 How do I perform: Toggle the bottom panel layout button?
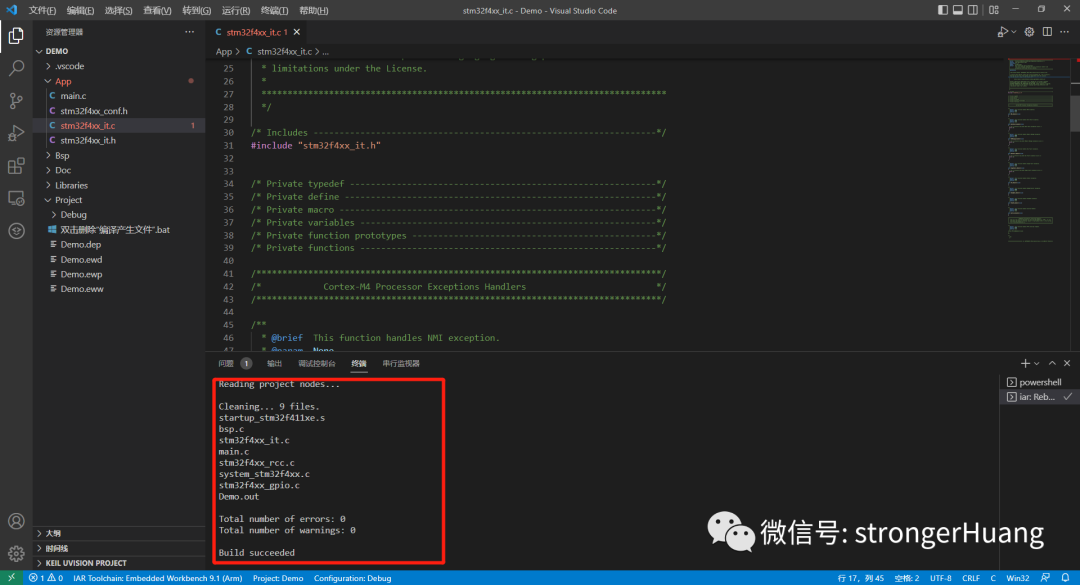[x=957, y=10]
